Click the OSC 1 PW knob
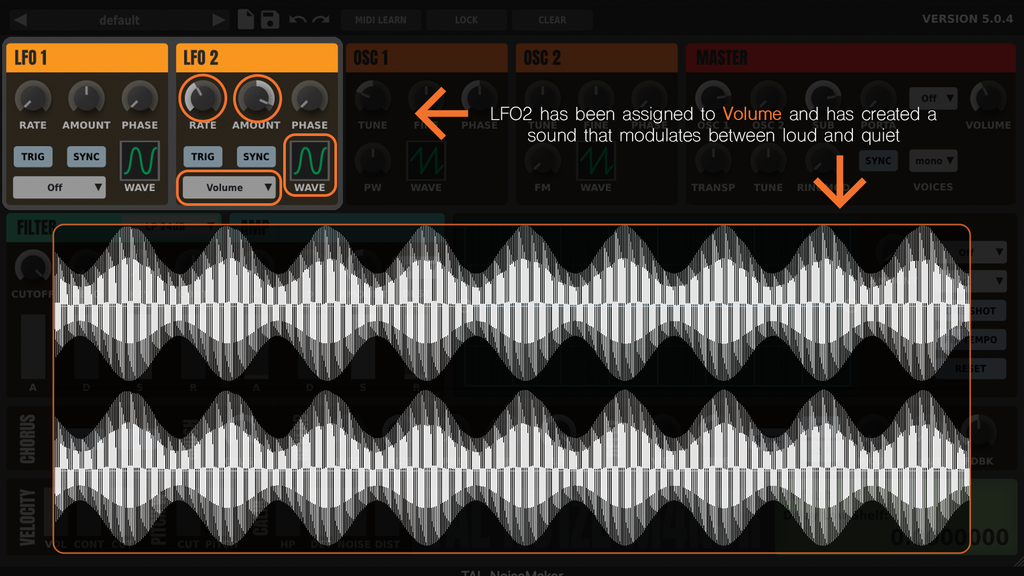Image resolution: width=1024 pixels, height=576 pixels. (372, 161)
